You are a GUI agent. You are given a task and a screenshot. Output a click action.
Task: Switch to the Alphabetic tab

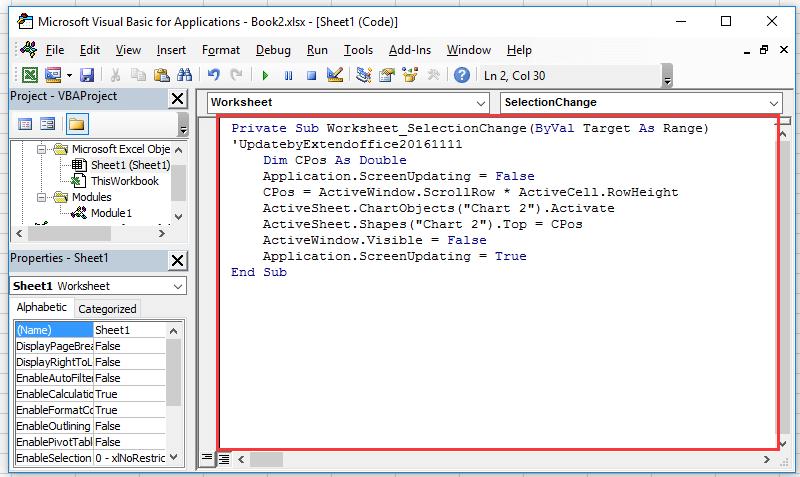[41, 307]
